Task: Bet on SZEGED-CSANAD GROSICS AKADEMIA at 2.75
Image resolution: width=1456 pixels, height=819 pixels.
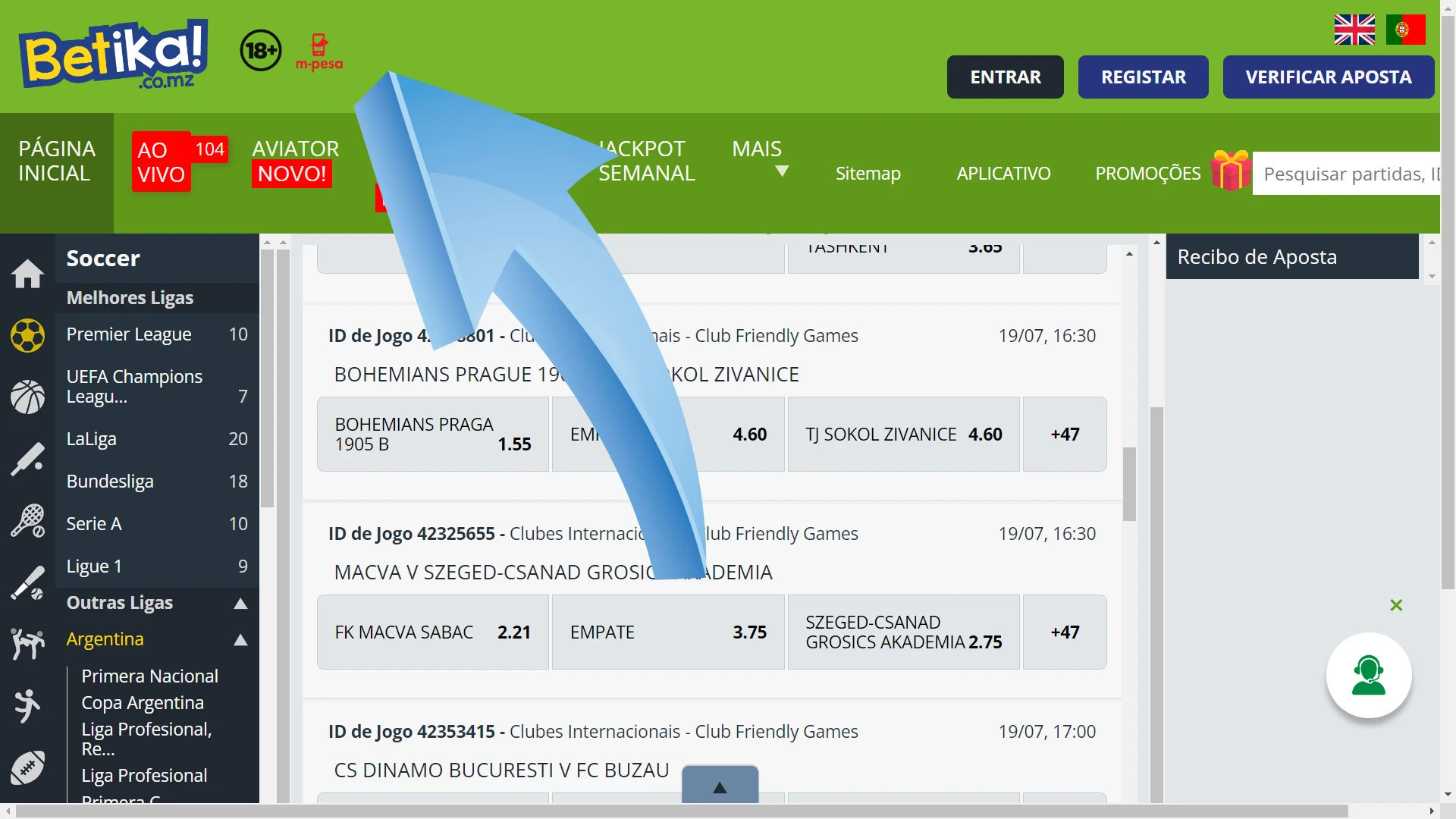Action: tap(903, 632)
